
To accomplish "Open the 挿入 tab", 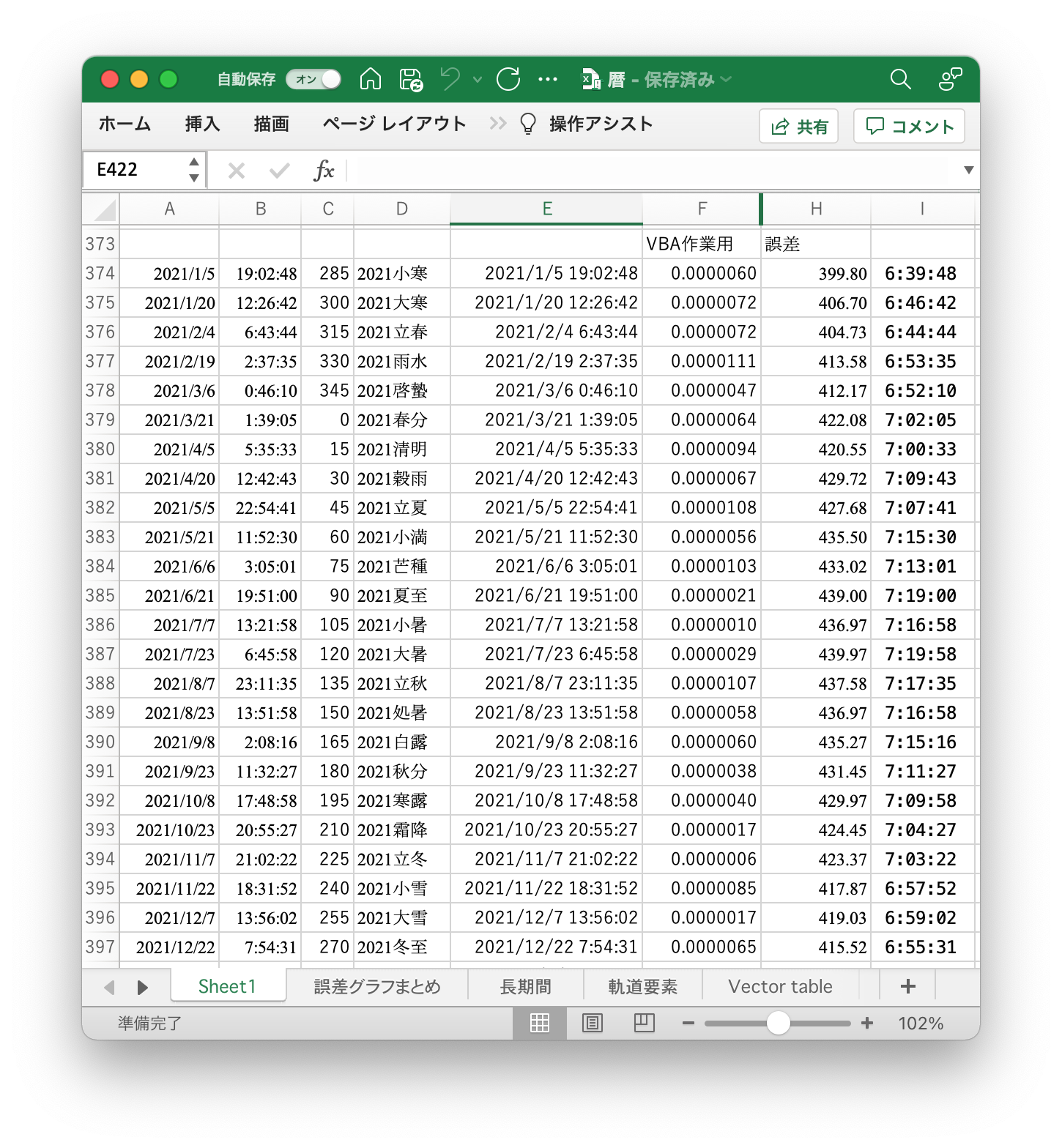I will (202, 124).
